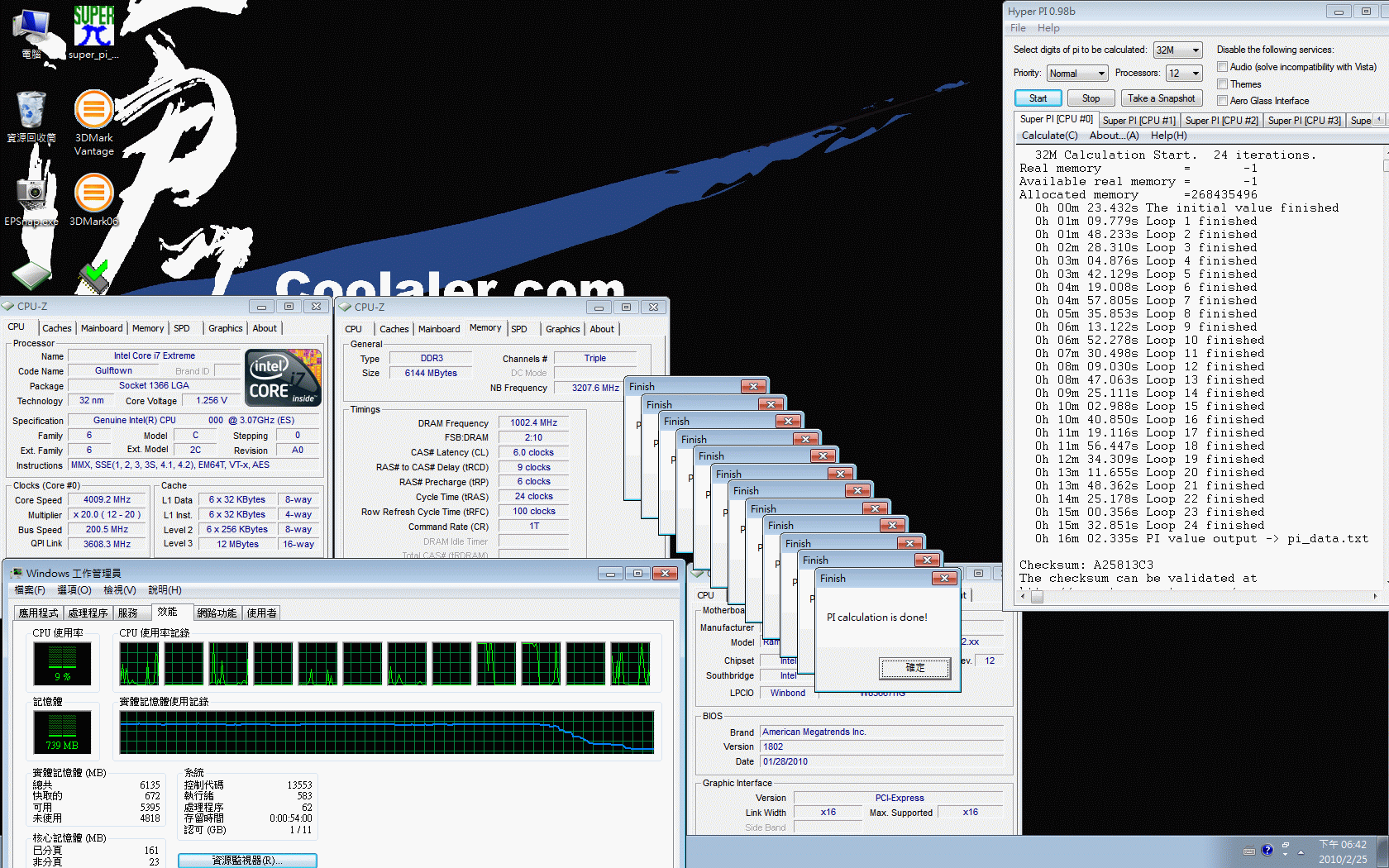Switch to the 處理程序 tab in Task Manager

[x=88, y=613]
